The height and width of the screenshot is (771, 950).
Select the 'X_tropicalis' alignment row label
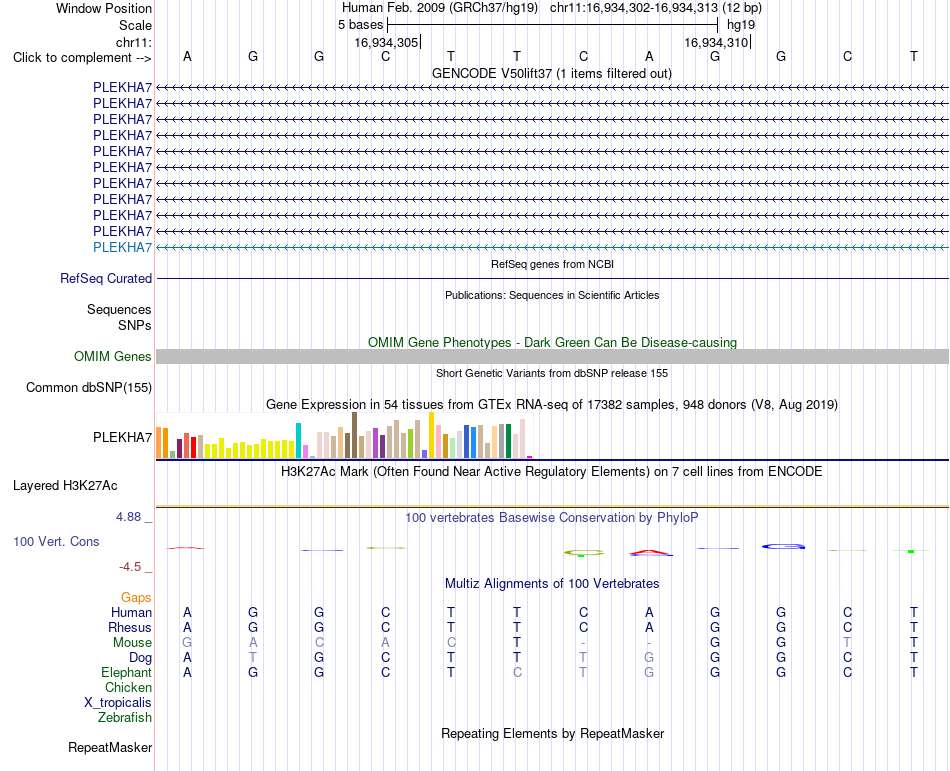click(118, 703)
